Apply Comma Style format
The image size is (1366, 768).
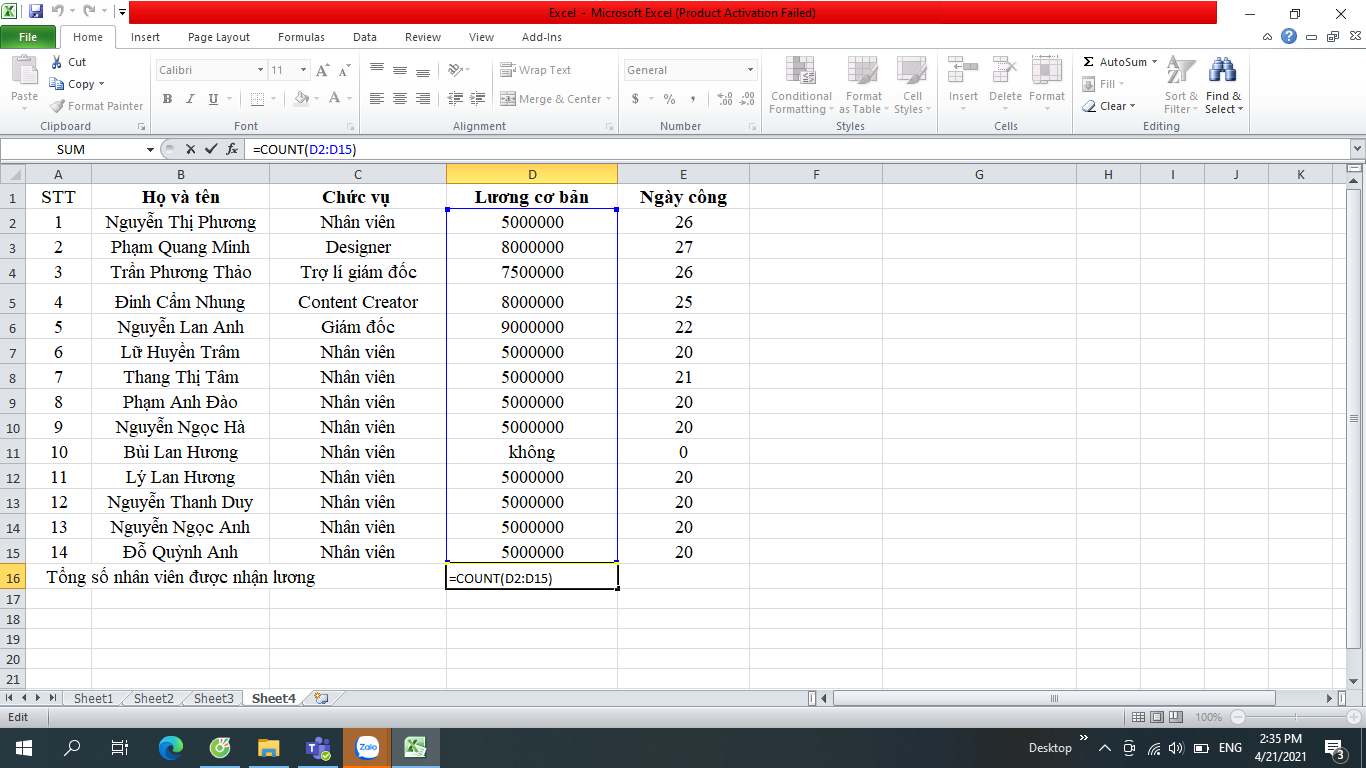point(693,99)
